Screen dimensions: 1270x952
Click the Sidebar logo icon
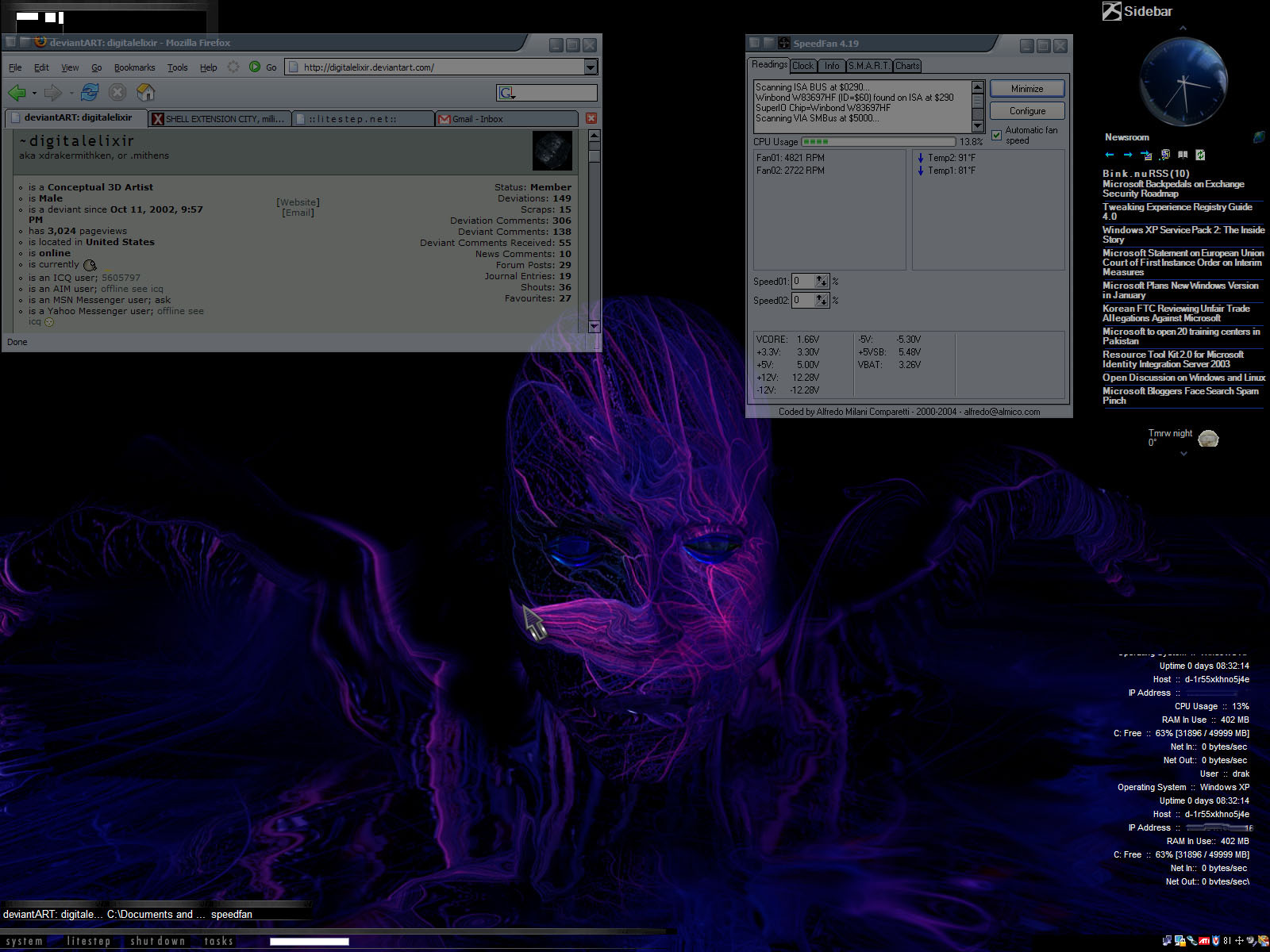[1111, 11]
